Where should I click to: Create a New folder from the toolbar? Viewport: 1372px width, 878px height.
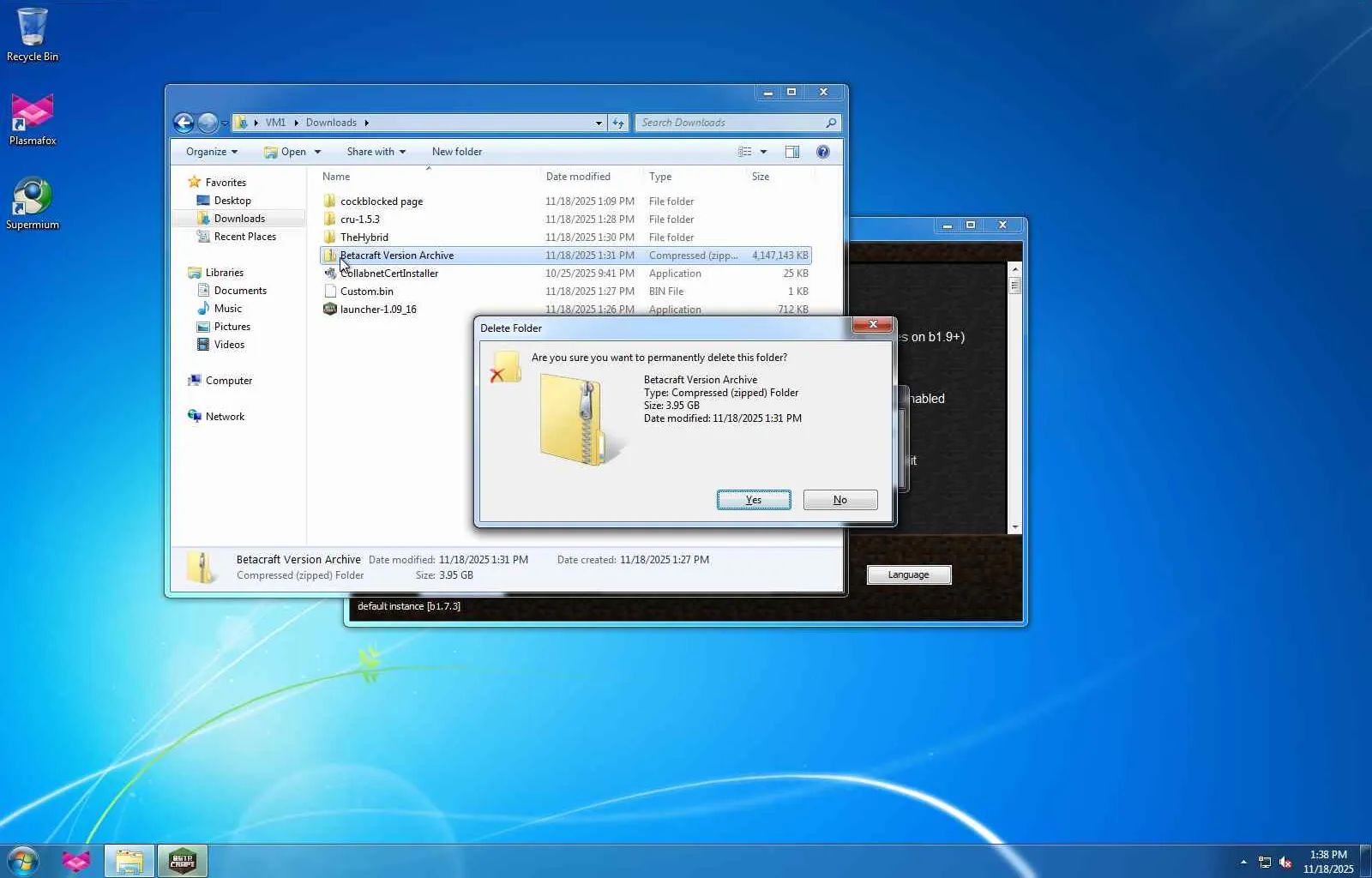pos(457,152)
